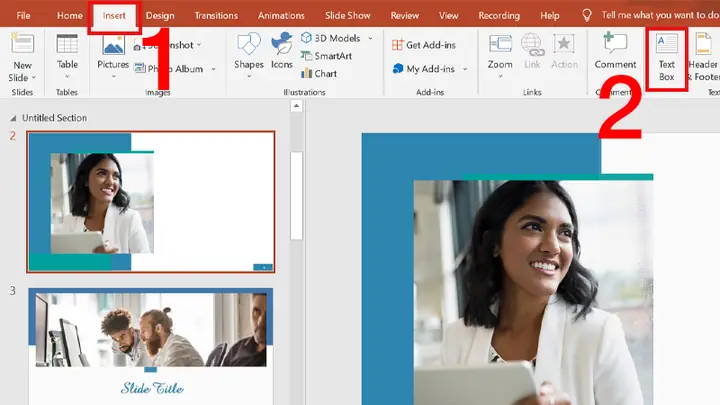Click the scroll up arrow of slide panel
The width and height of the screenshot is (720, 405).
tap(296, 106)
